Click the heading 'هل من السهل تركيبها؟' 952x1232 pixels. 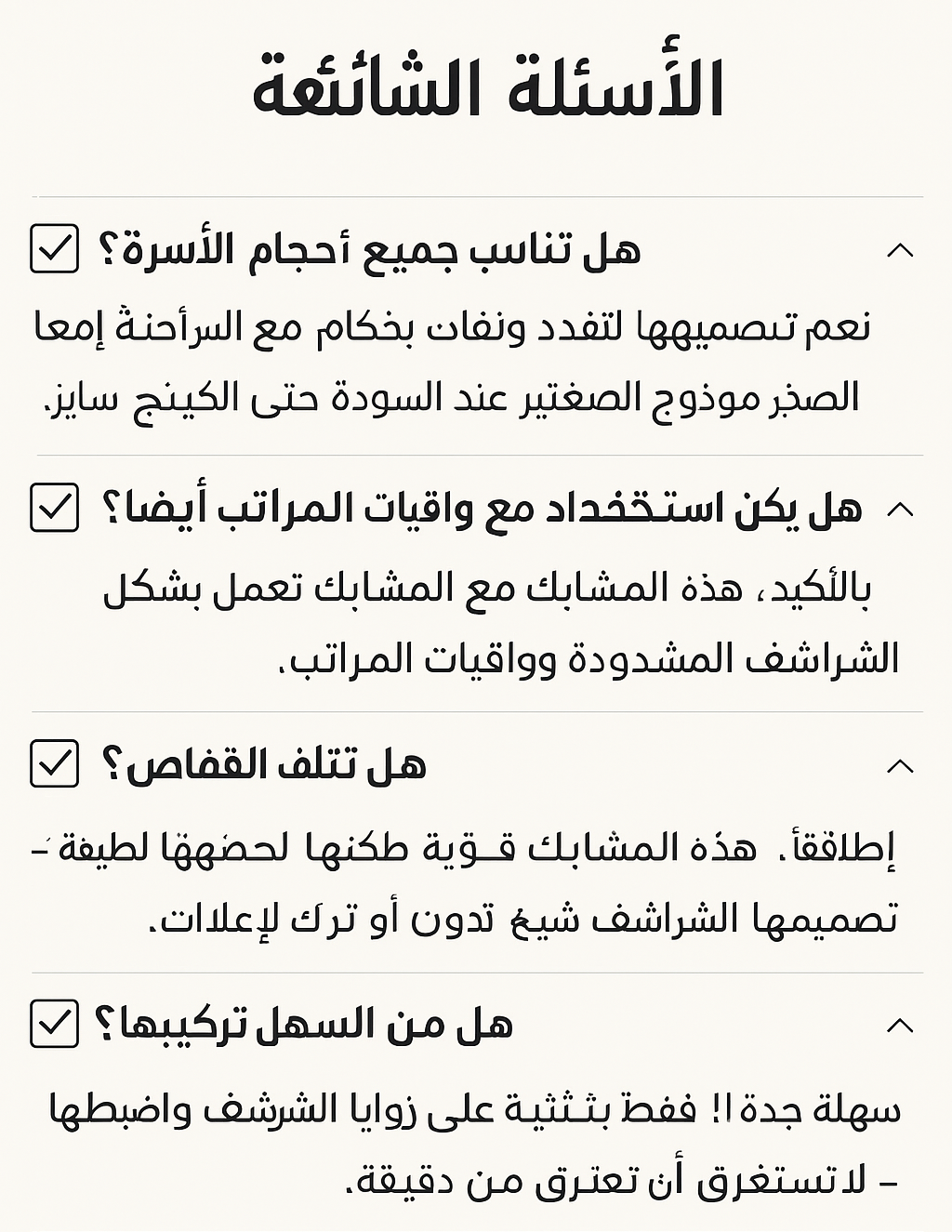click(x=303, y=1025)
